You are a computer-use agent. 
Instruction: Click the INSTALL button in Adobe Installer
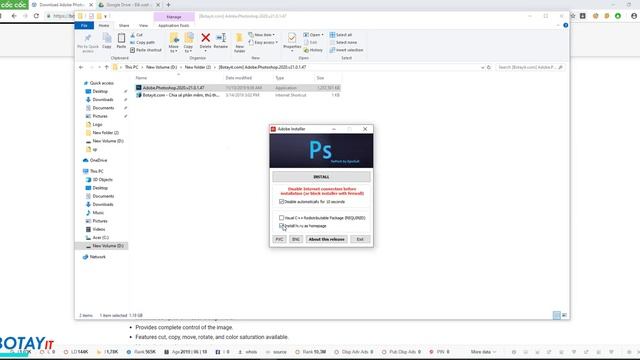321,177
